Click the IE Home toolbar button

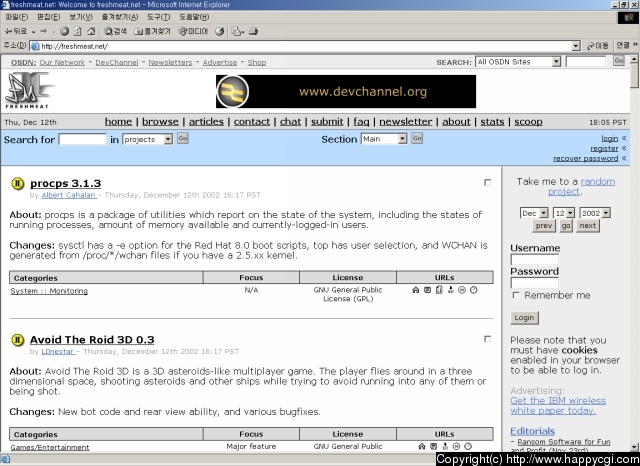(x=91, y=31)
